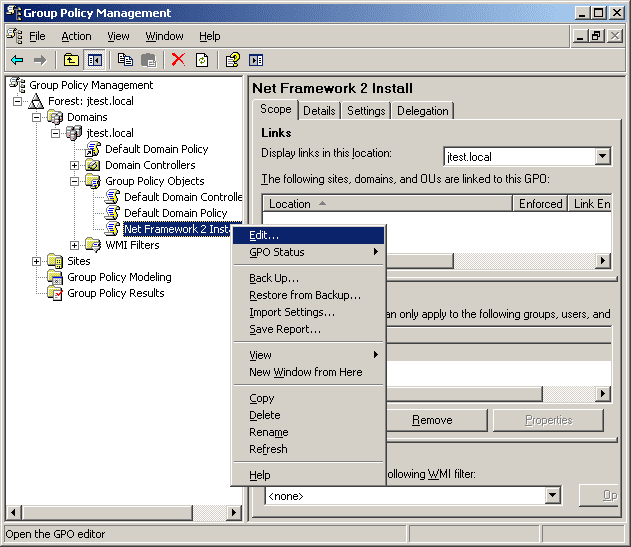The width and height of the screenshot is (631, 547).
Task: Click the jtest.local domain icon in tree
Action: (74, 133)
